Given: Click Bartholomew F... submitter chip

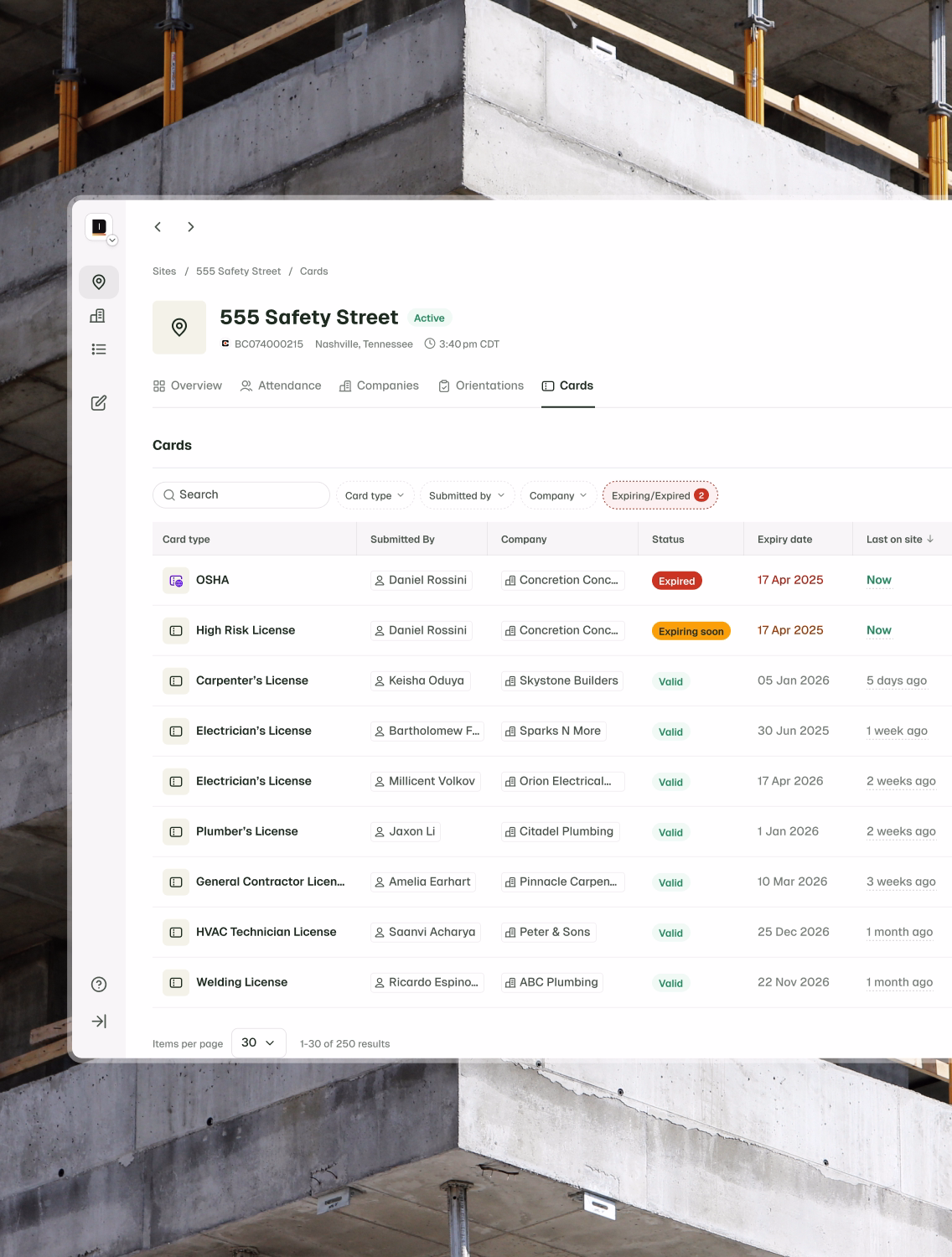Looking at the screenshot, I should point(427,731).
